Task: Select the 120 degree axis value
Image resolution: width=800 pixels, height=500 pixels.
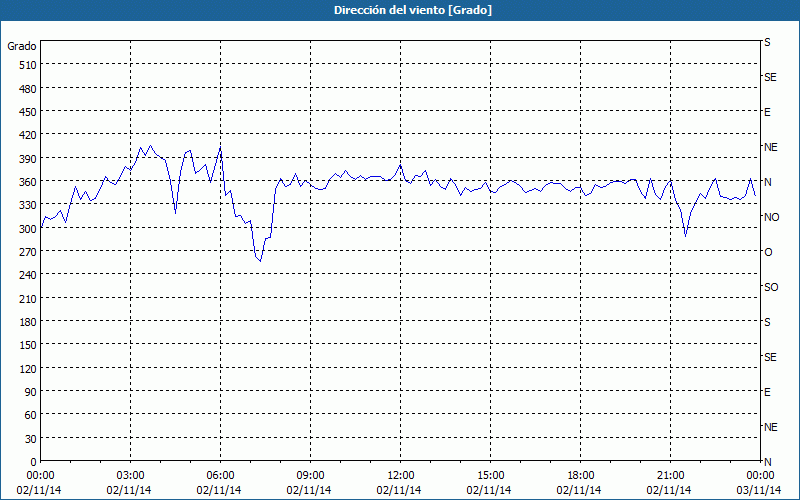Action: click(28, 368)
